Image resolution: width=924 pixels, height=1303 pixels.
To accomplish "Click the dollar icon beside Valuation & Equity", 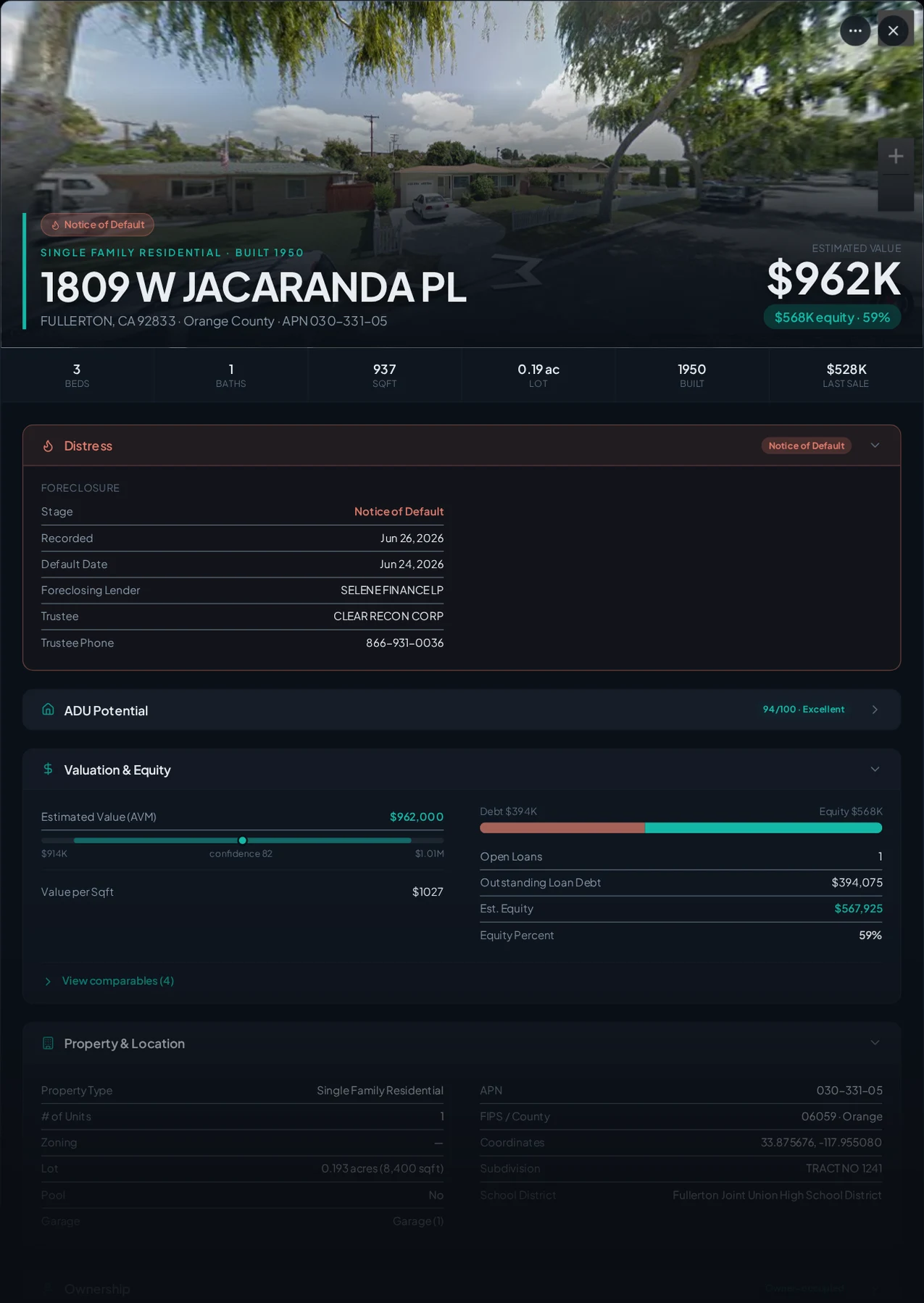I will click(x=48, y=769).
